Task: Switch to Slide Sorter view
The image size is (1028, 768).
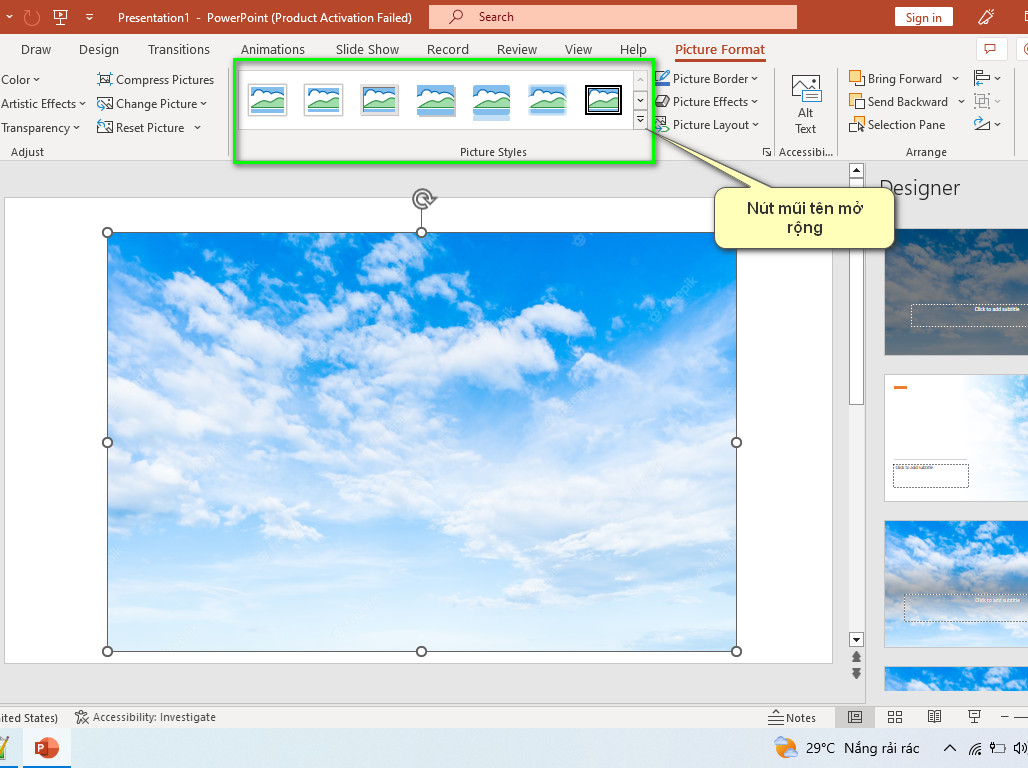Action: pyautogui.click(x=895, y=717)
